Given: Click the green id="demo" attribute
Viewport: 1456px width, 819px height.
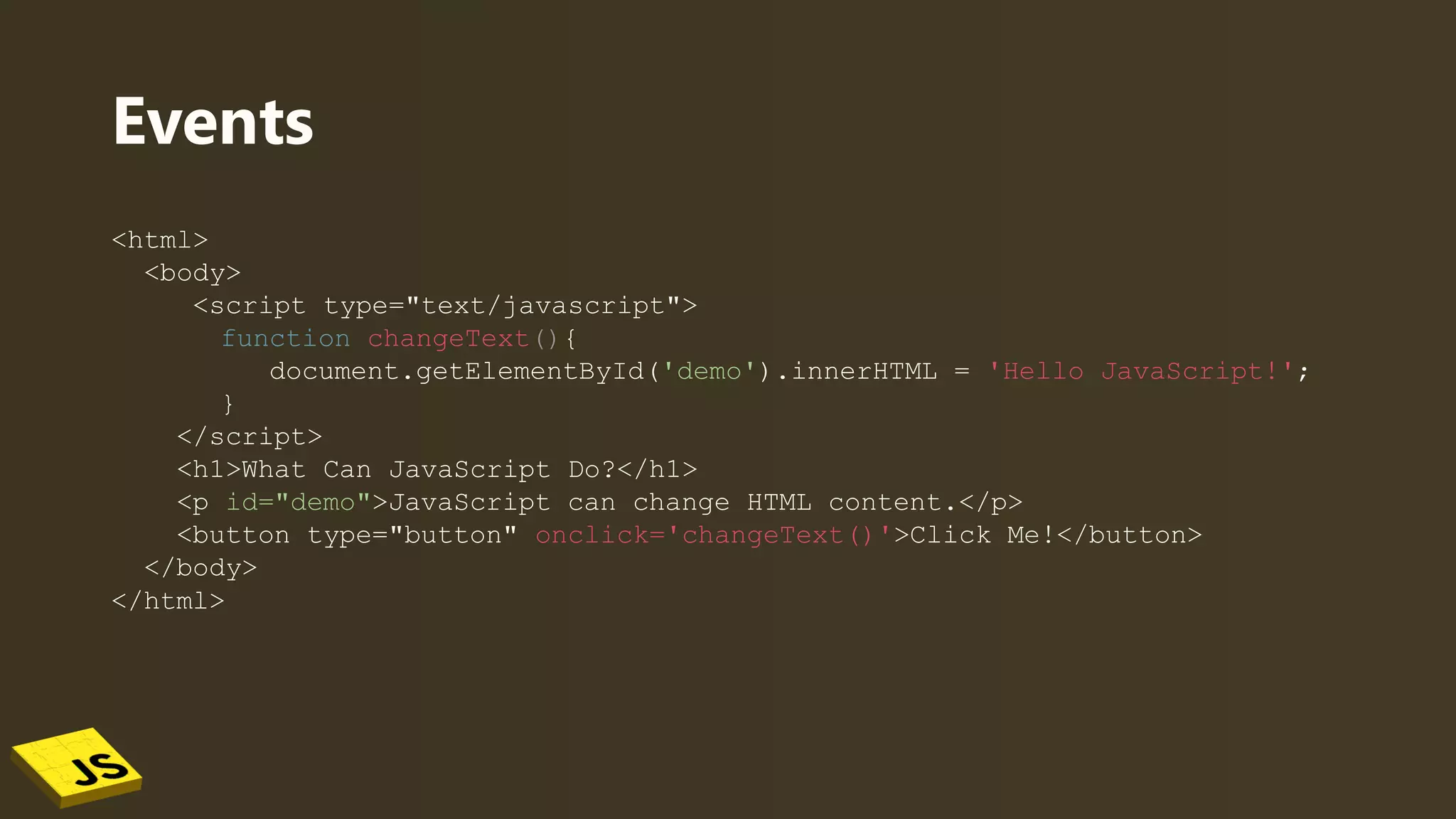Looking at the screenshot, I should coord(299,502).
